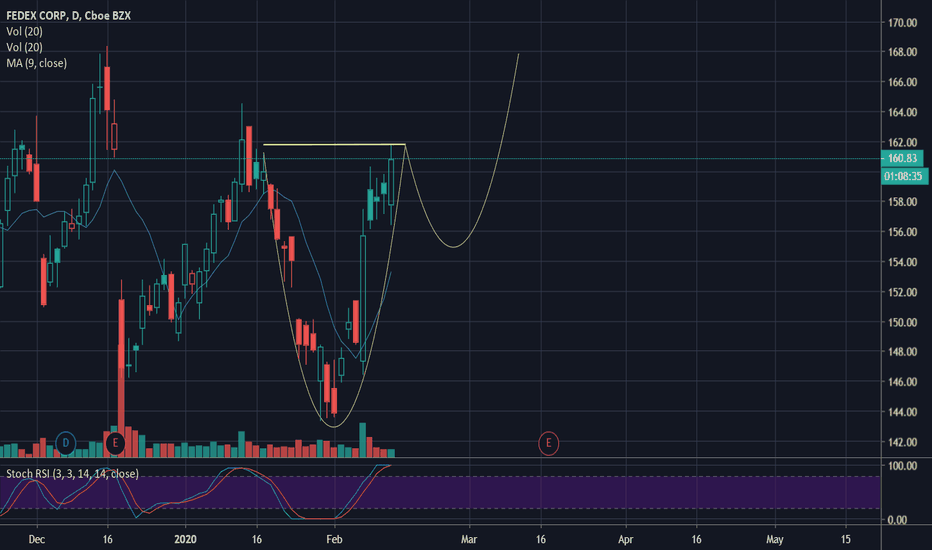Click the May date axis label
This screenshot has width=932, height=550.
(x=774, y=539)
